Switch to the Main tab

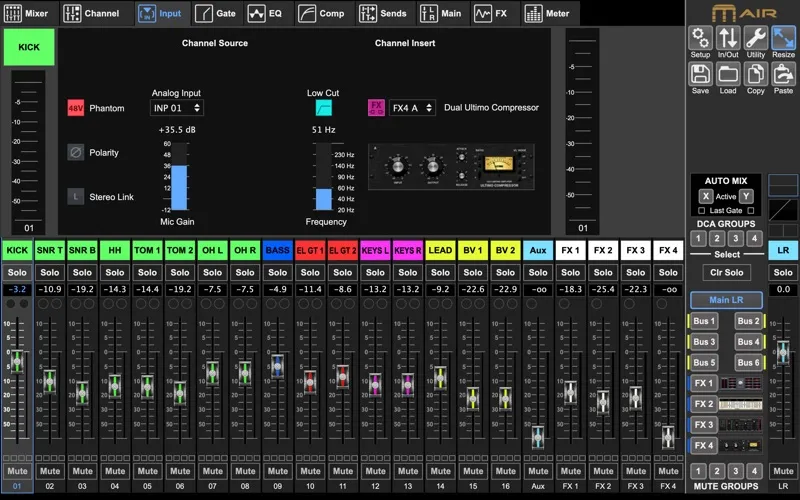click(x=441, y=13)
